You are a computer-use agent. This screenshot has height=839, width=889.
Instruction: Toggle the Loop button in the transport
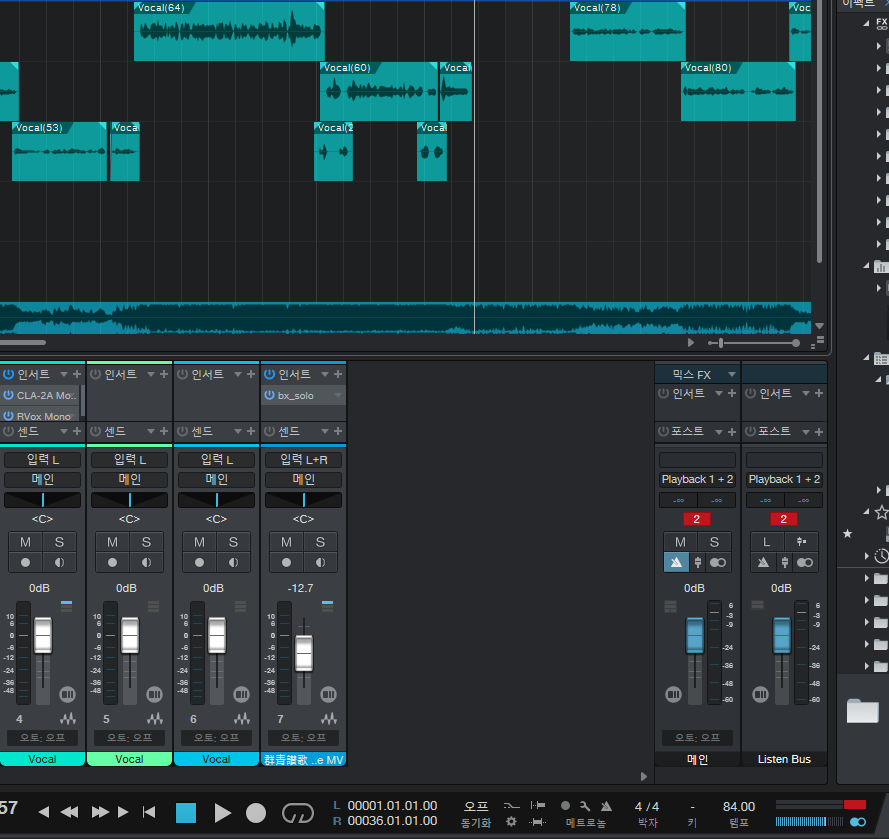click(x=298, y=813)
